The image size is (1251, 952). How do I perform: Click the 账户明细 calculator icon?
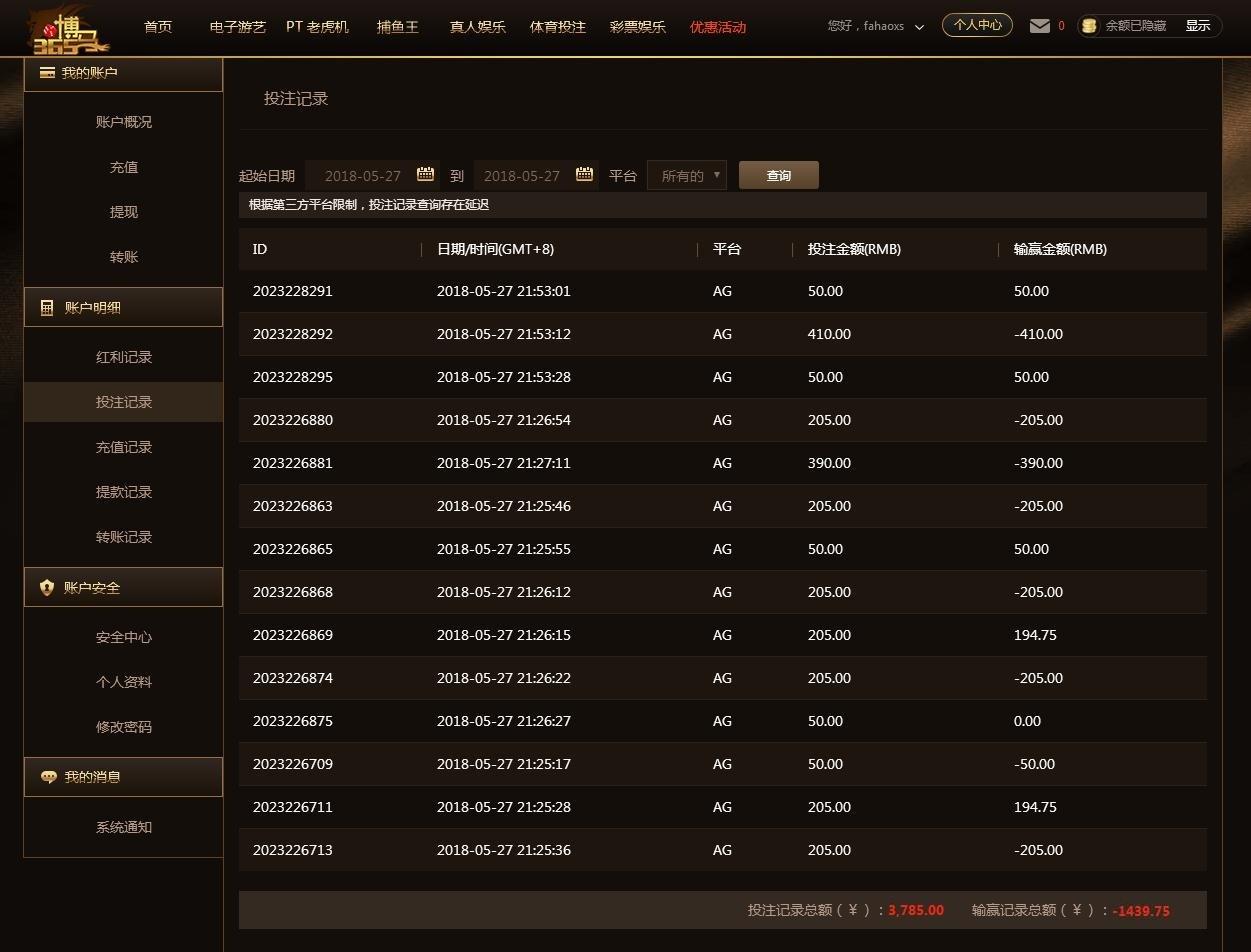tap(47, 307)
